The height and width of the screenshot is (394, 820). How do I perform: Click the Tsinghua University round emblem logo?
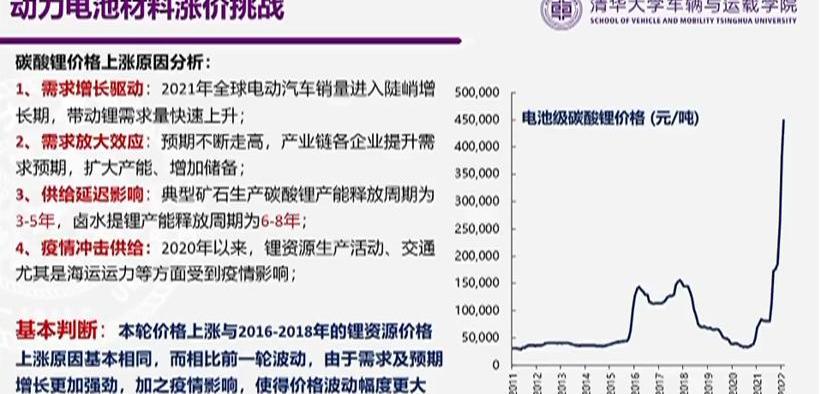coord(561,12)
